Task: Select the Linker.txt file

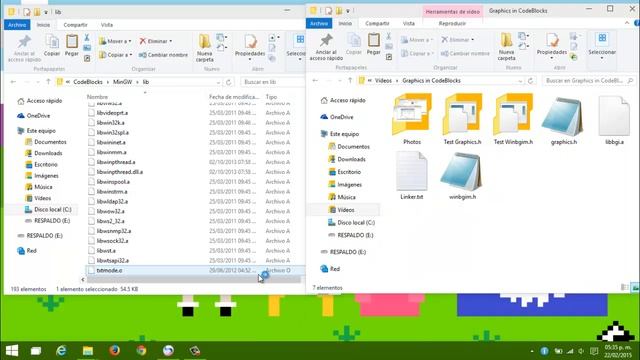Action: click(x=412, y=176)
